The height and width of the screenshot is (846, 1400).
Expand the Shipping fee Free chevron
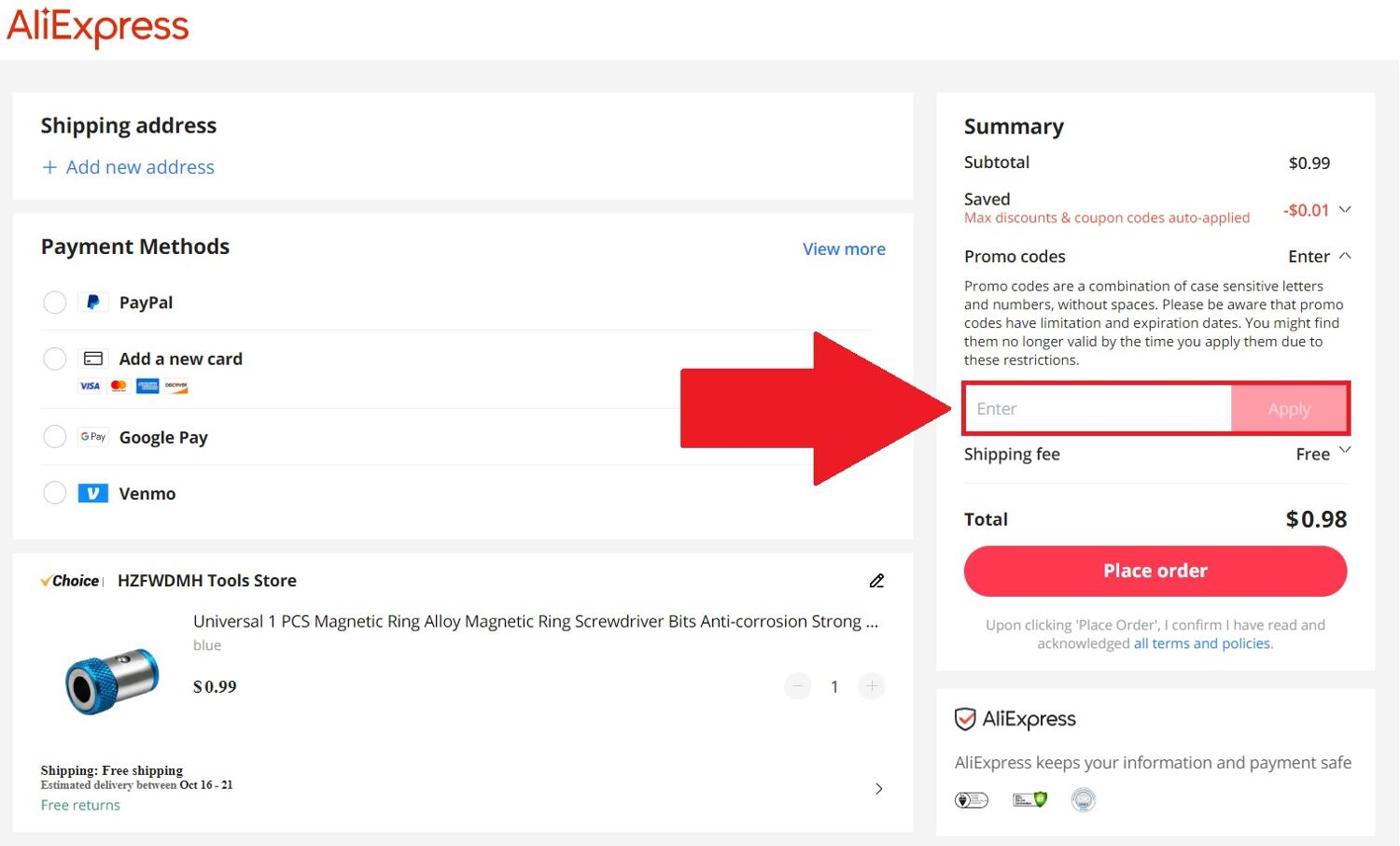1345,450
